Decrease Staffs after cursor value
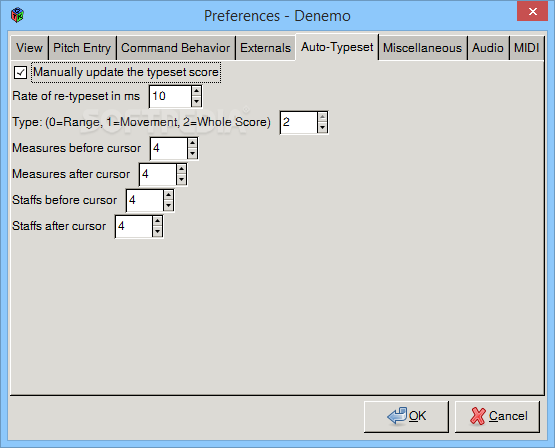This screenshot has width=555, height=448. coord(157,231)
